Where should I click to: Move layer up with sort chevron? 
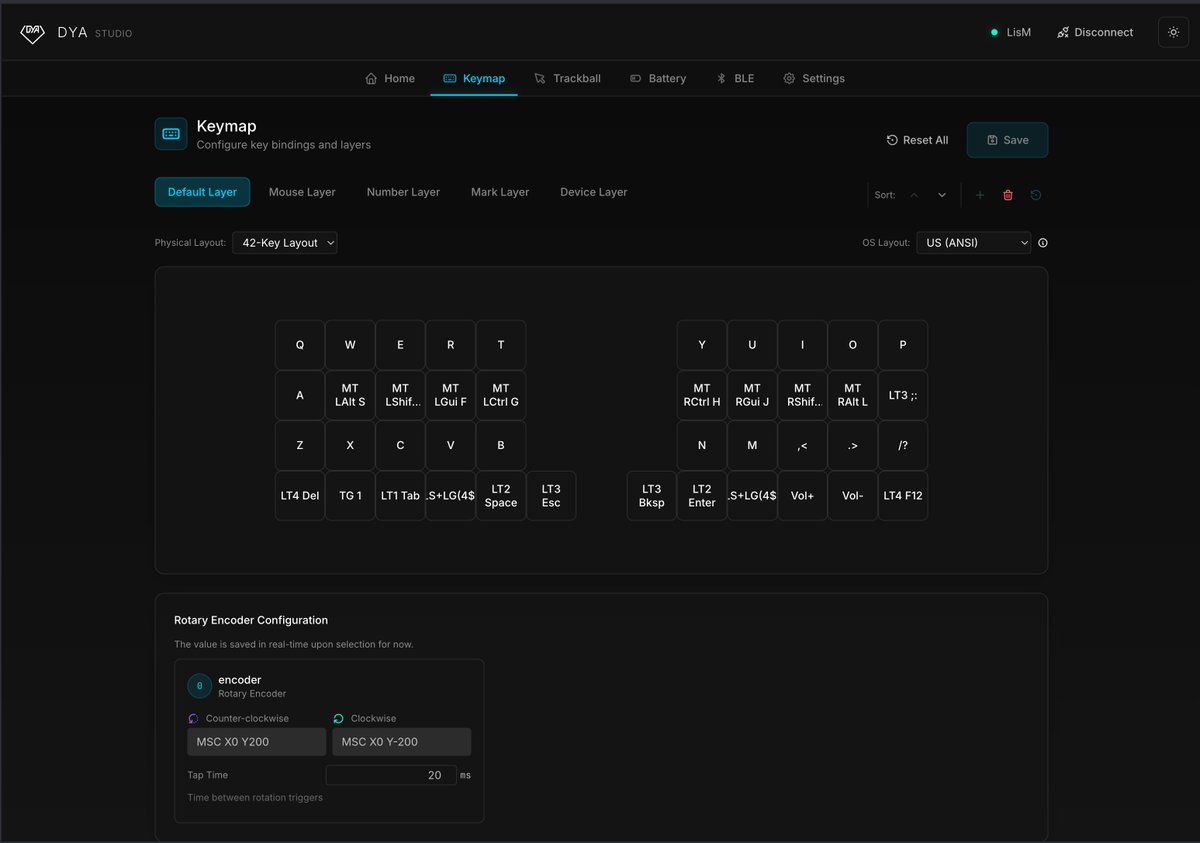(914, 195)
